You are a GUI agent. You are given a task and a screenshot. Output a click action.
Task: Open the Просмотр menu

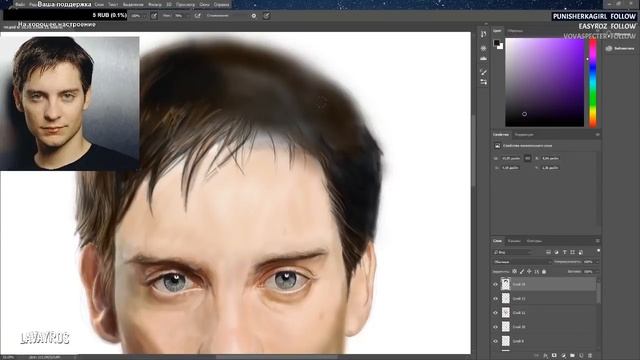pyautogui.click(x=185, y=4)
